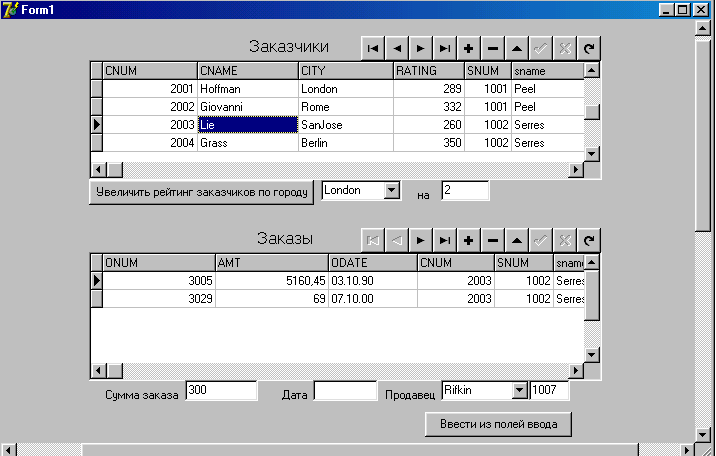Screen dimensions: 716x456
Task: Go to first record in Заказы navigator
Action: point(373,241)
